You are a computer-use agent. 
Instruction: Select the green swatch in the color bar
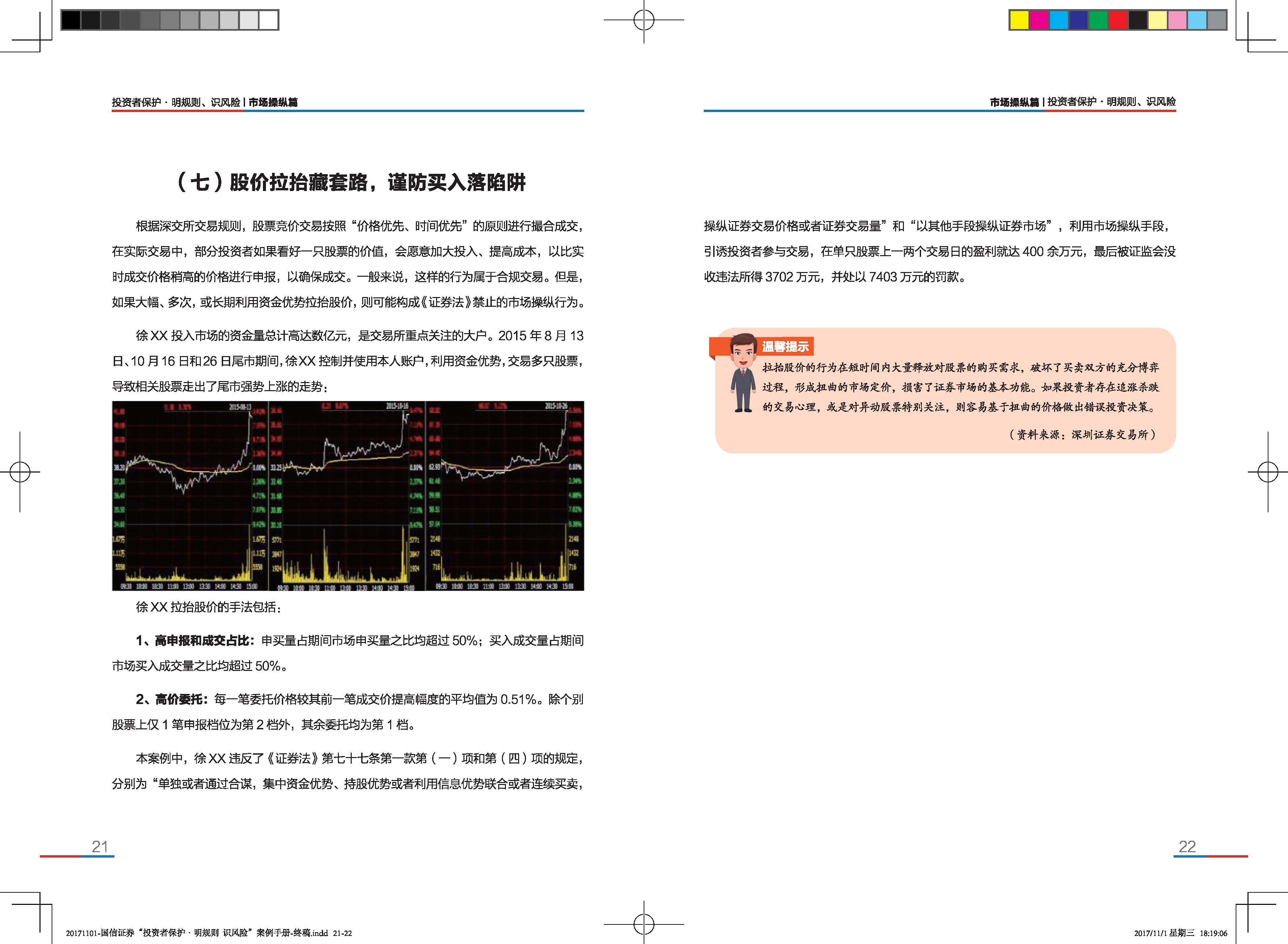(1098, 20)
